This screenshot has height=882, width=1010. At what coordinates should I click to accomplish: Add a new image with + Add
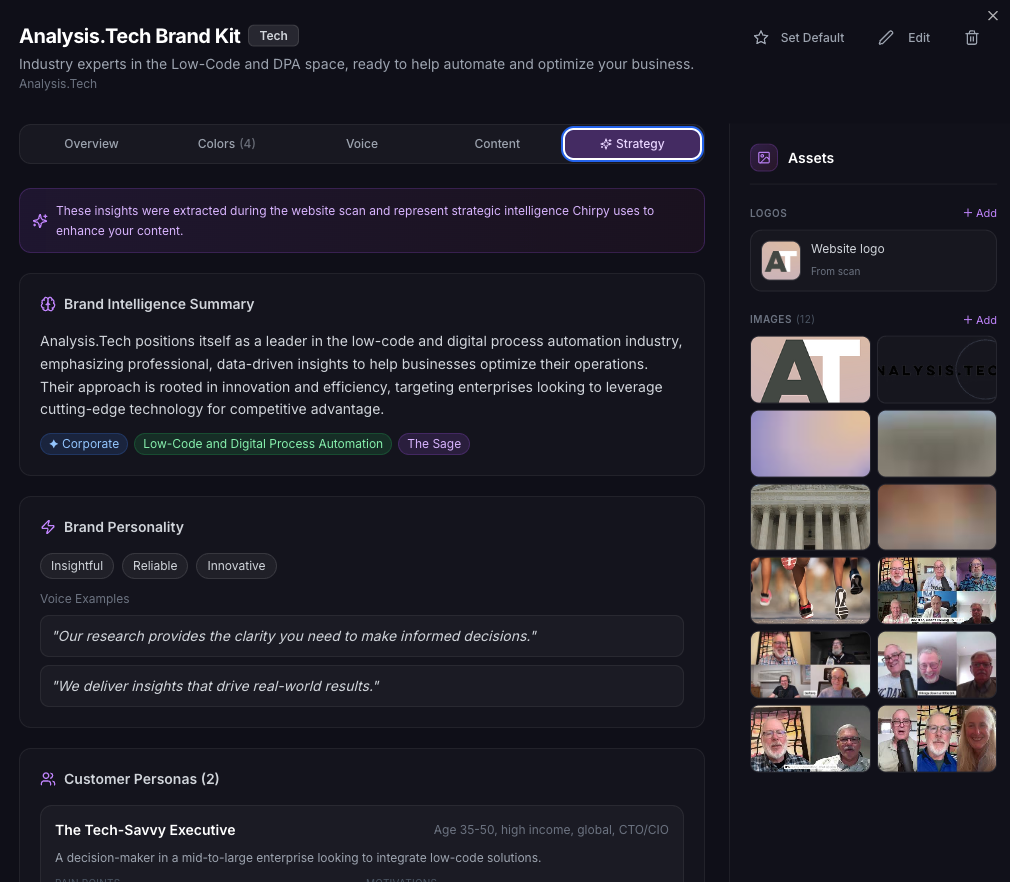click(980, 320)
